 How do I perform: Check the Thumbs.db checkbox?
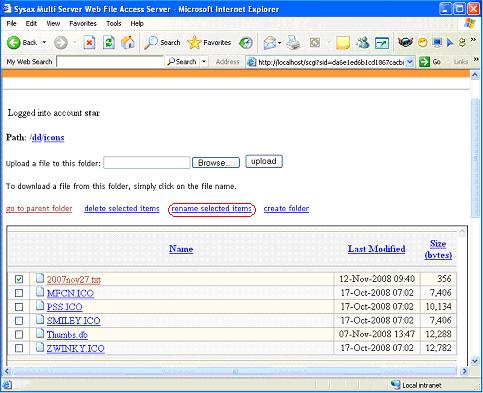tap(19, 334)
